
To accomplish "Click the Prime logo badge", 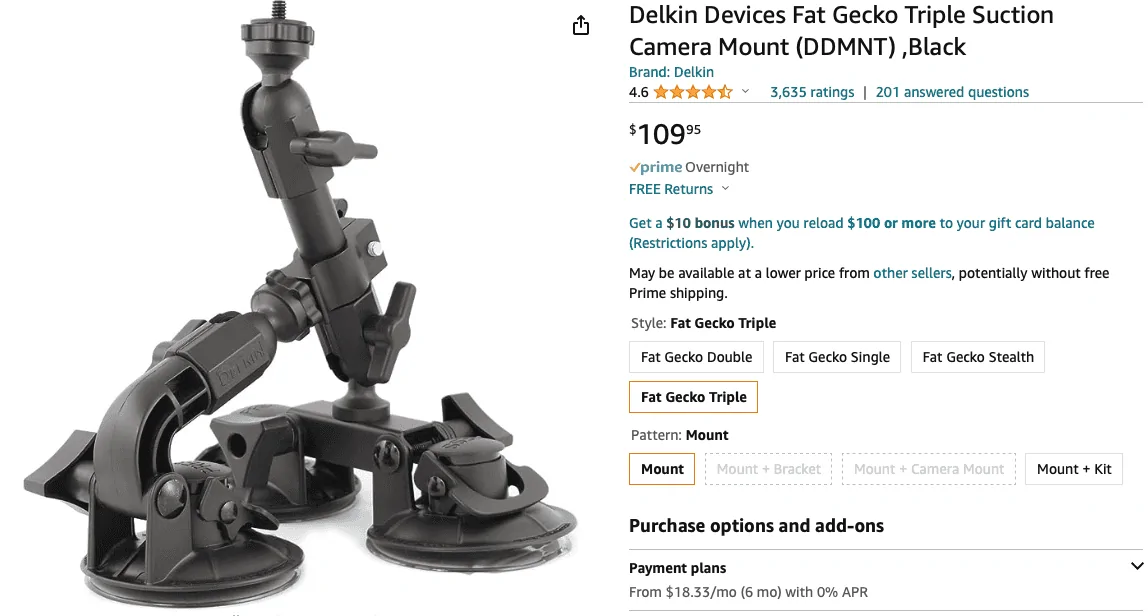I will click(x=656, y=167).
